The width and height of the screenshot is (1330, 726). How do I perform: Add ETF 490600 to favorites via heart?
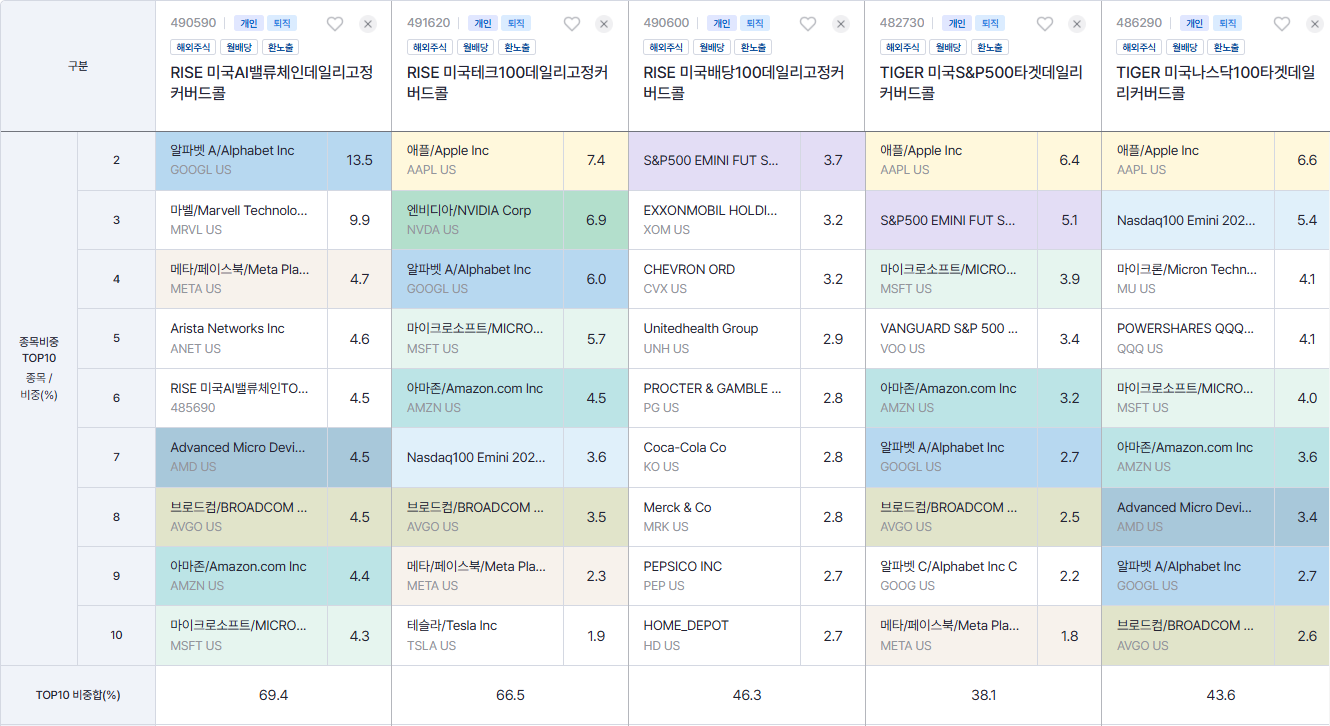808,24
